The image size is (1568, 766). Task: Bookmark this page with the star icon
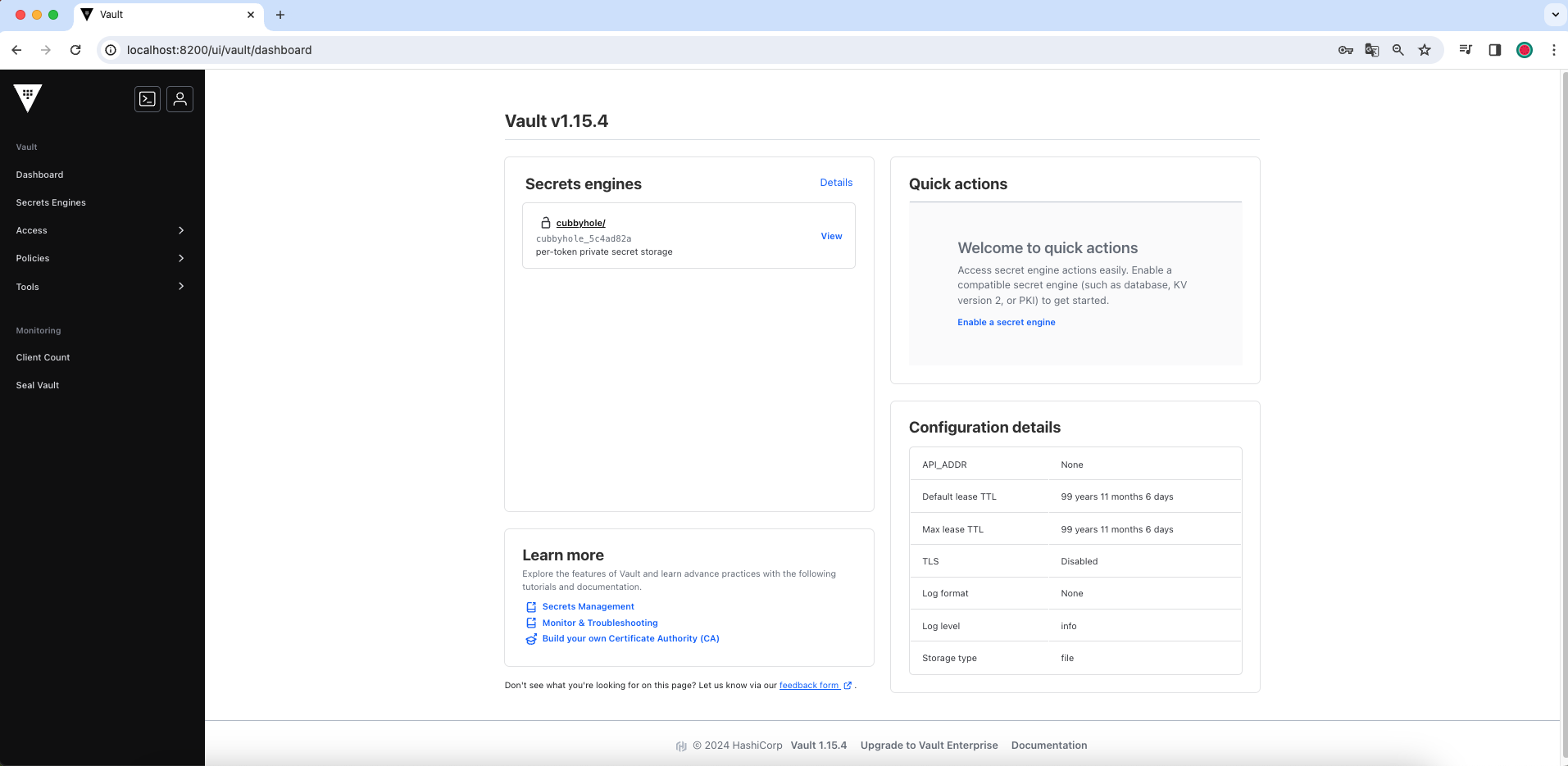[1425, 50]
